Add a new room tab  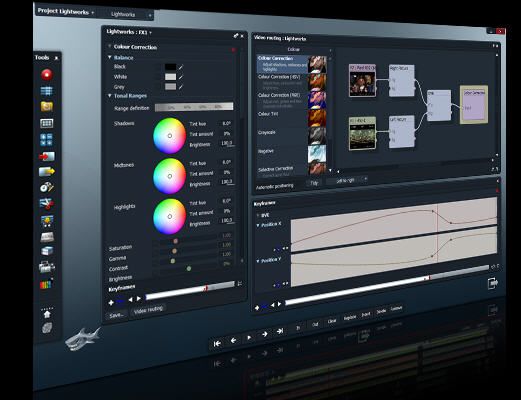coord(150,15)
